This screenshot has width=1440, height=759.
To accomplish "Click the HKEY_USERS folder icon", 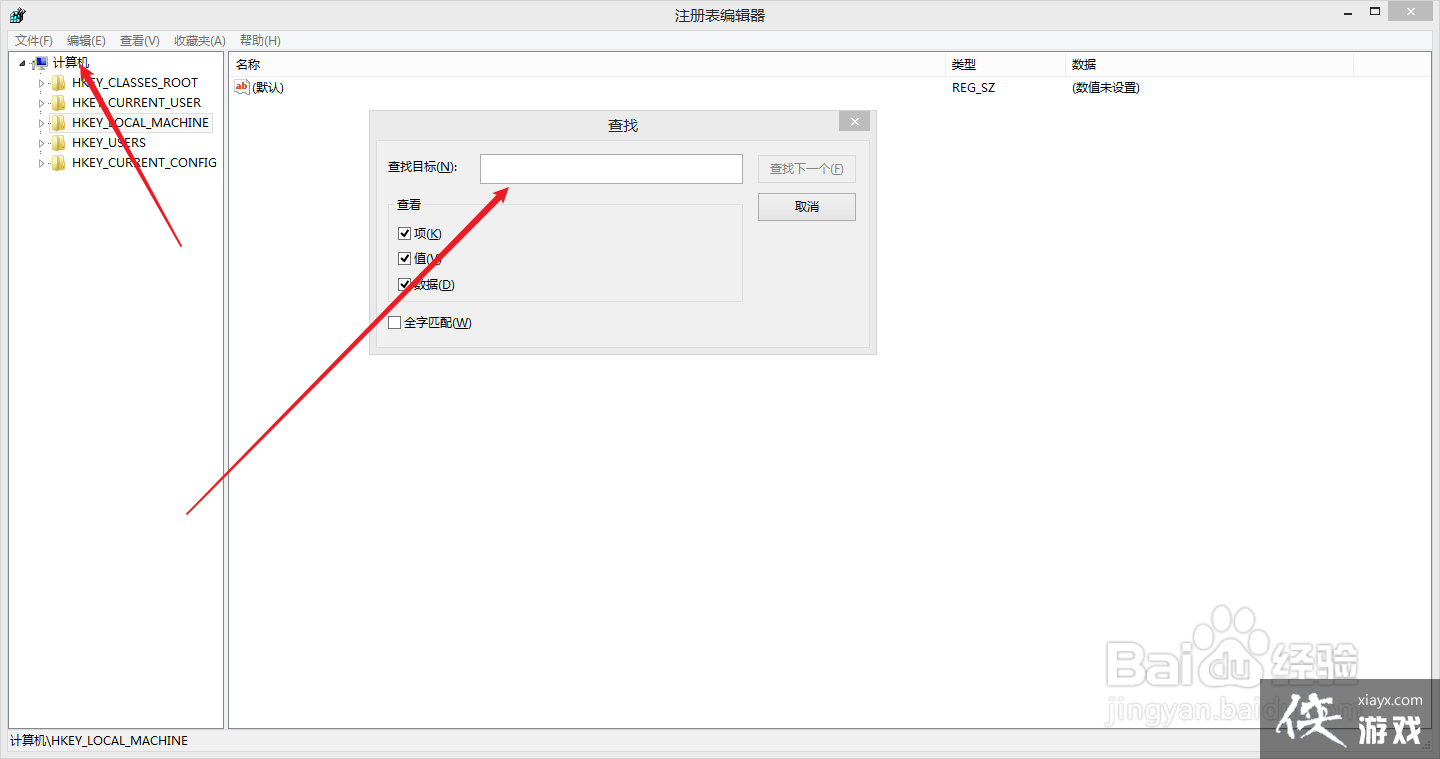I will 59,143.
